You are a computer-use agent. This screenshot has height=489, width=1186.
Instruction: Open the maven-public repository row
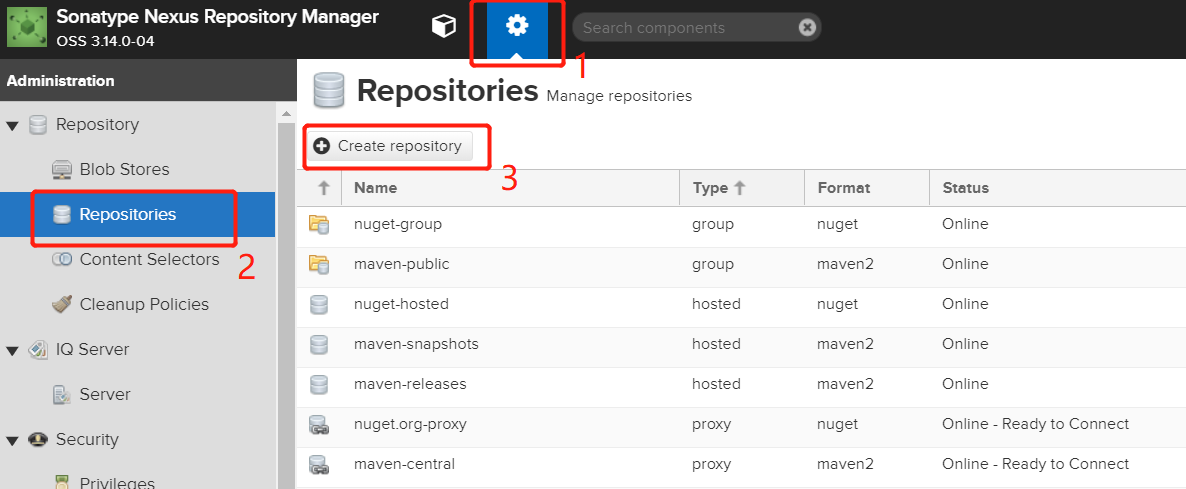pos(741,265)
